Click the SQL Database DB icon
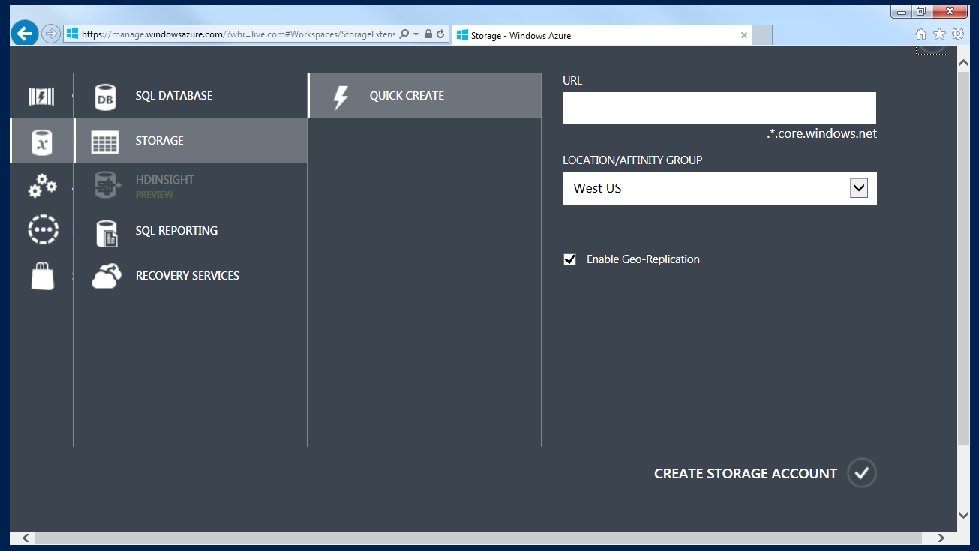The height and width of the screenshot is (551, 979). (105, 97)
